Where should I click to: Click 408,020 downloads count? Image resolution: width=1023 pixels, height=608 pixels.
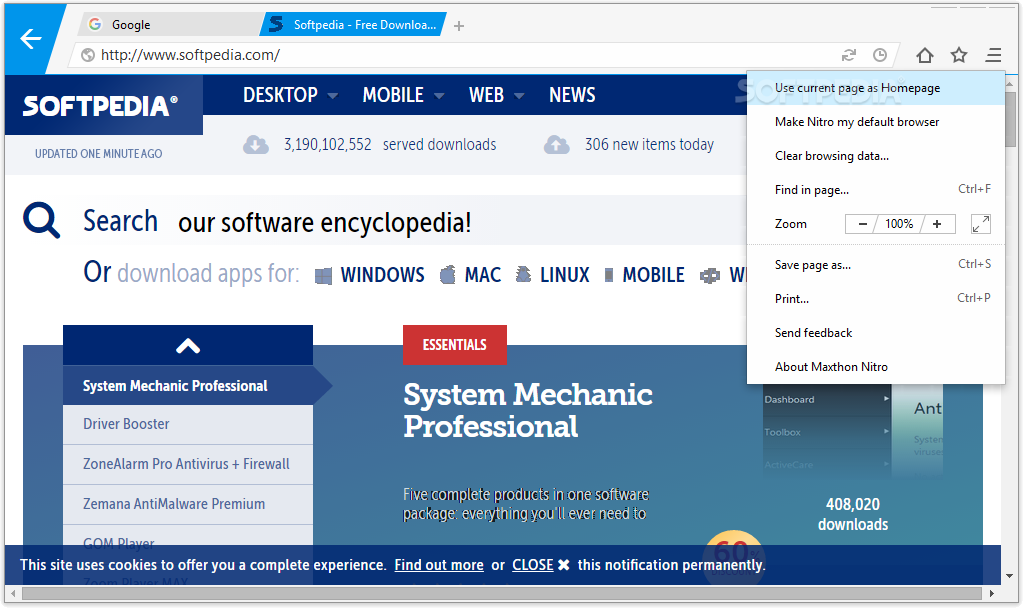pyautogui.click(x=853, y=514)
